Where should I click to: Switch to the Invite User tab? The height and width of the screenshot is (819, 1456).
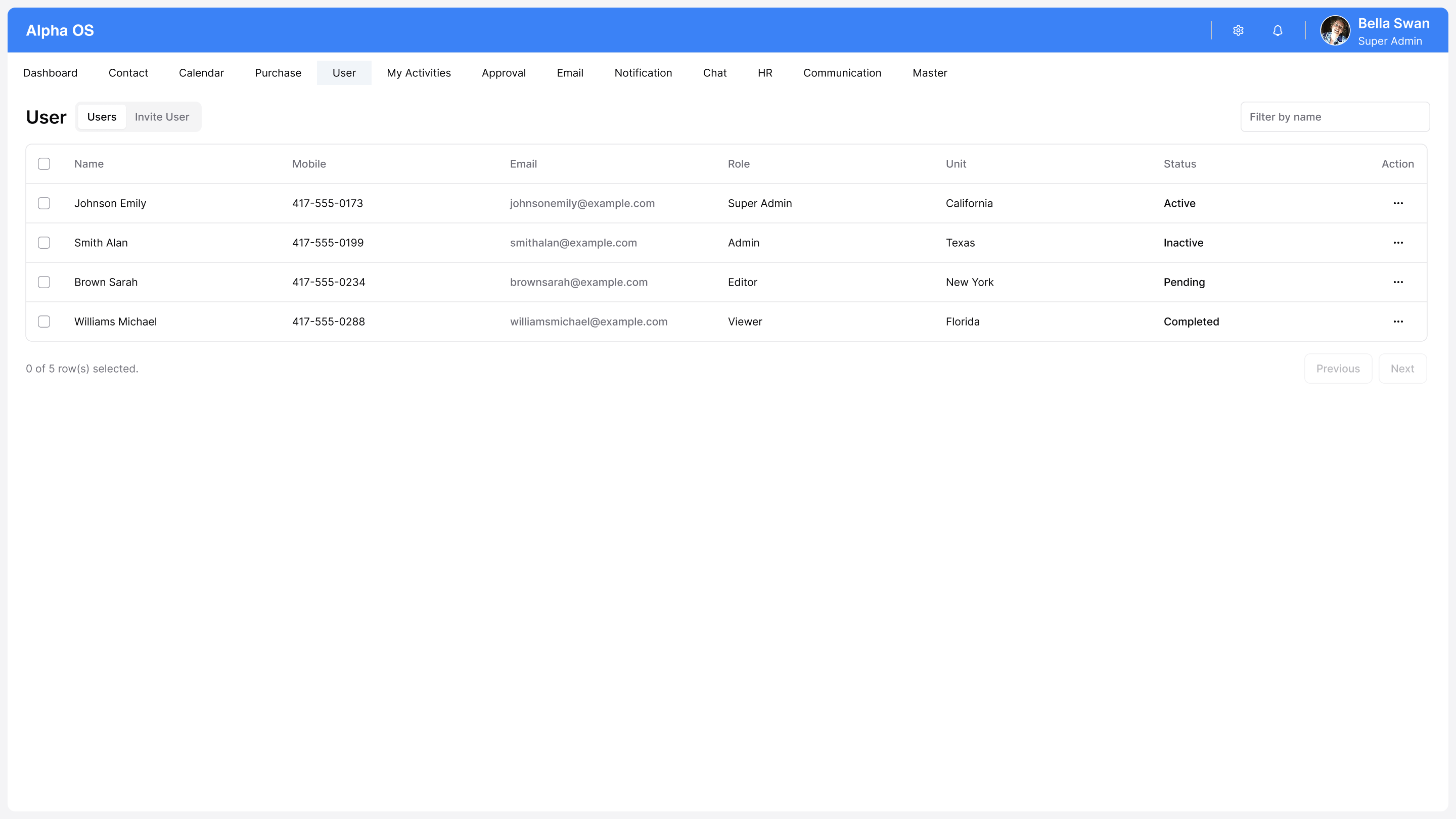[x=162, y=116]
